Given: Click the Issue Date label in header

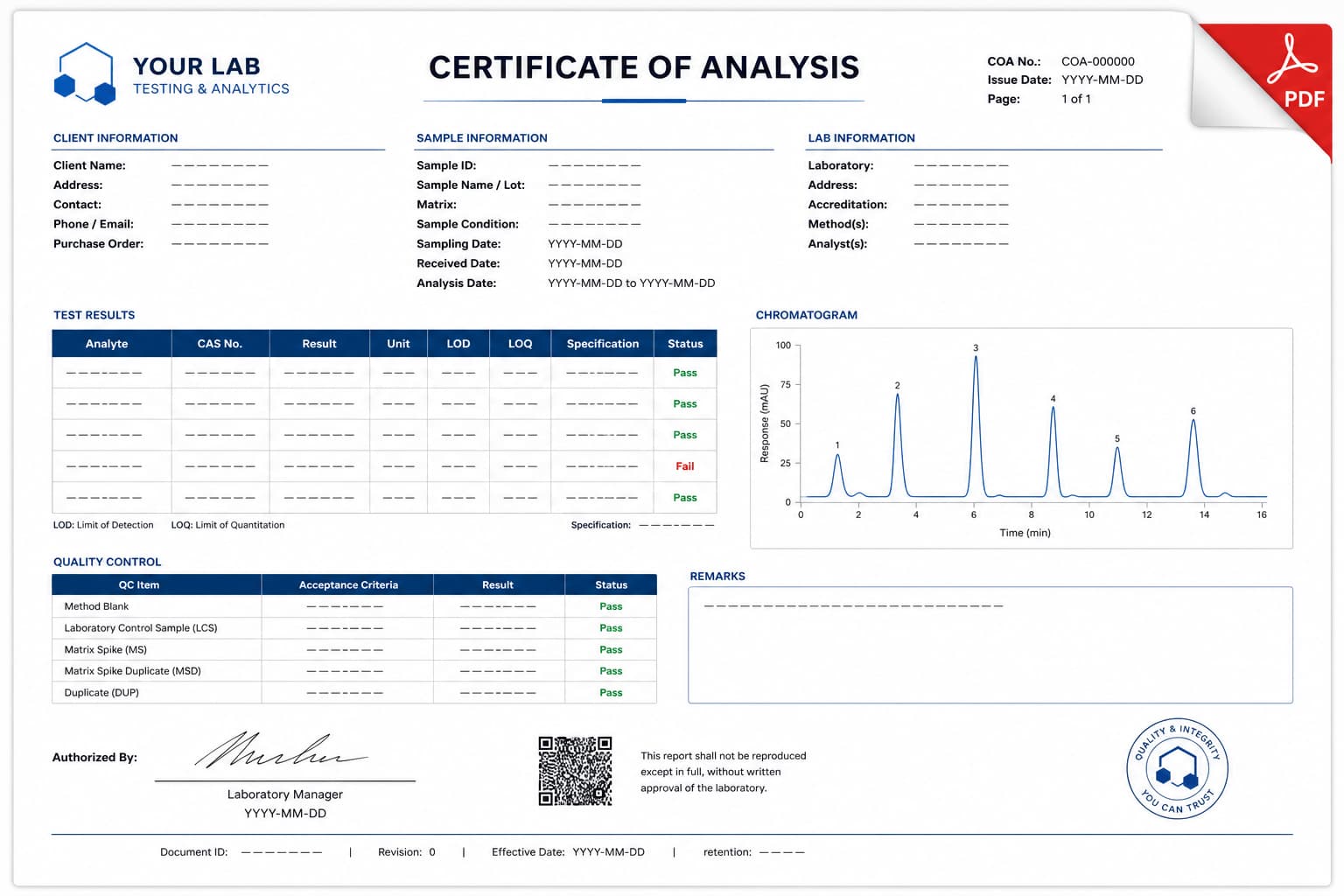Looking at the screenshot, I should coord(1019,80).
